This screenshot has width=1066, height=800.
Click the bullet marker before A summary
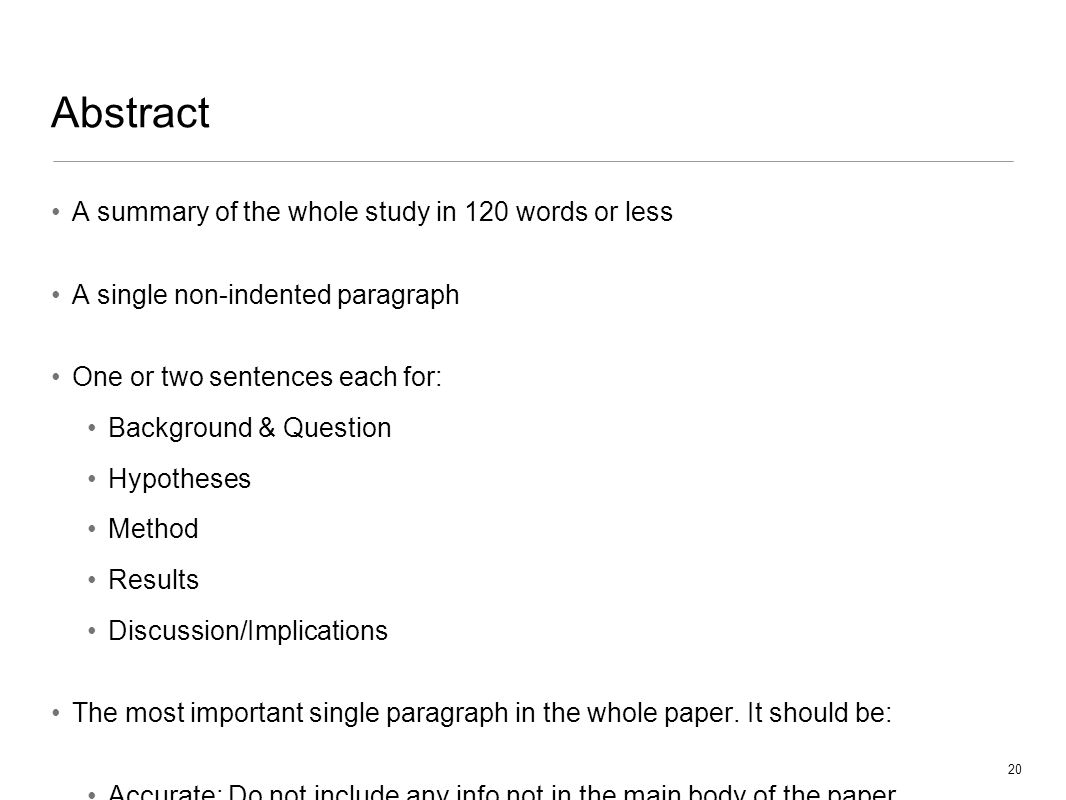[x=56, y=212]
